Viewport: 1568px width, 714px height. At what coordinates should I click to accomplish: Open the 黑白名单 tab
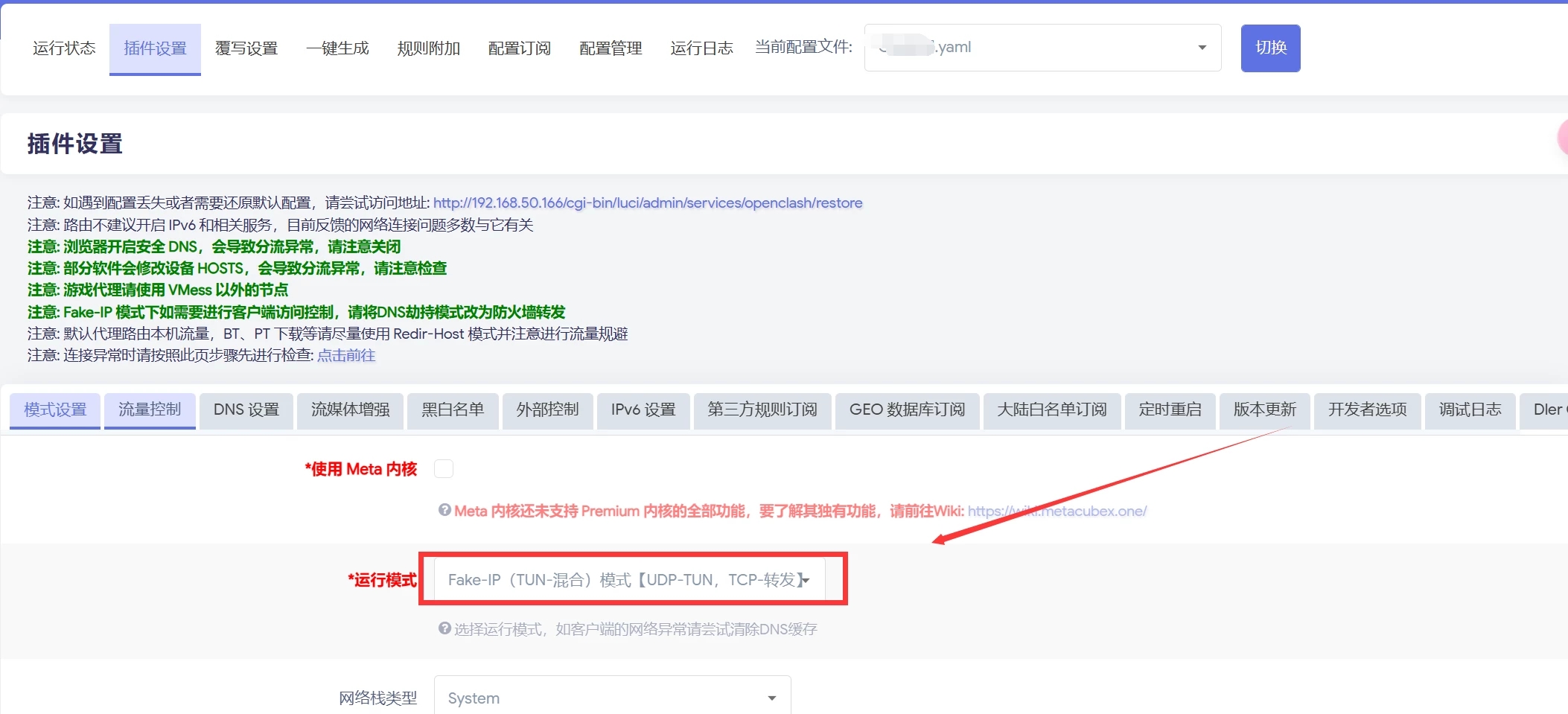point(453,409)
